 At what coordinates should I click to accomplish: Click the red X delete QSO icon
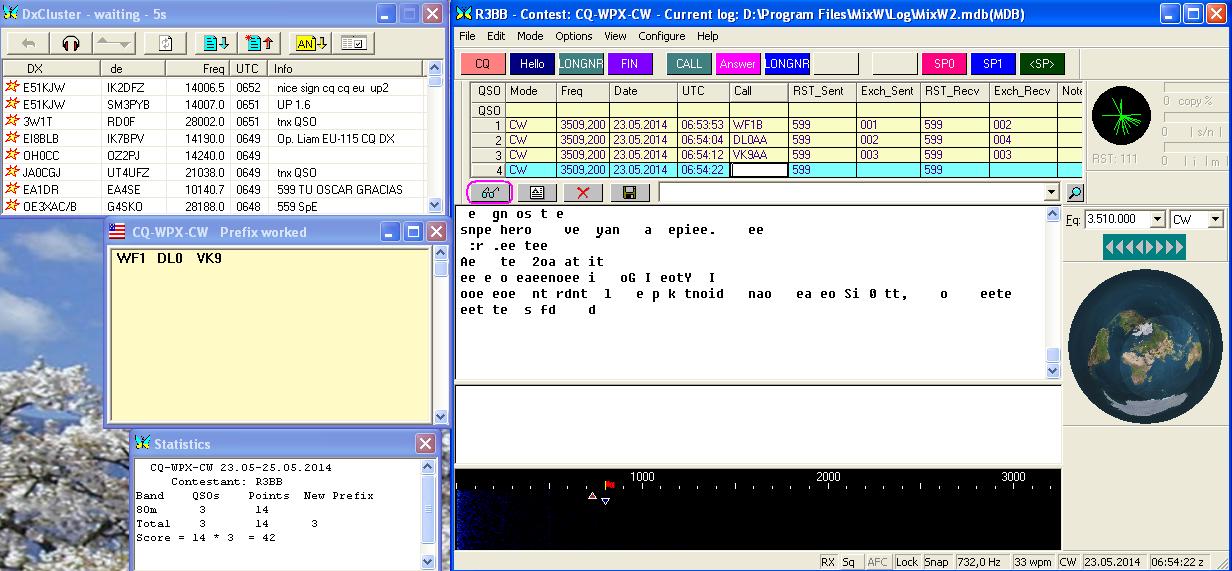point(583,192)
